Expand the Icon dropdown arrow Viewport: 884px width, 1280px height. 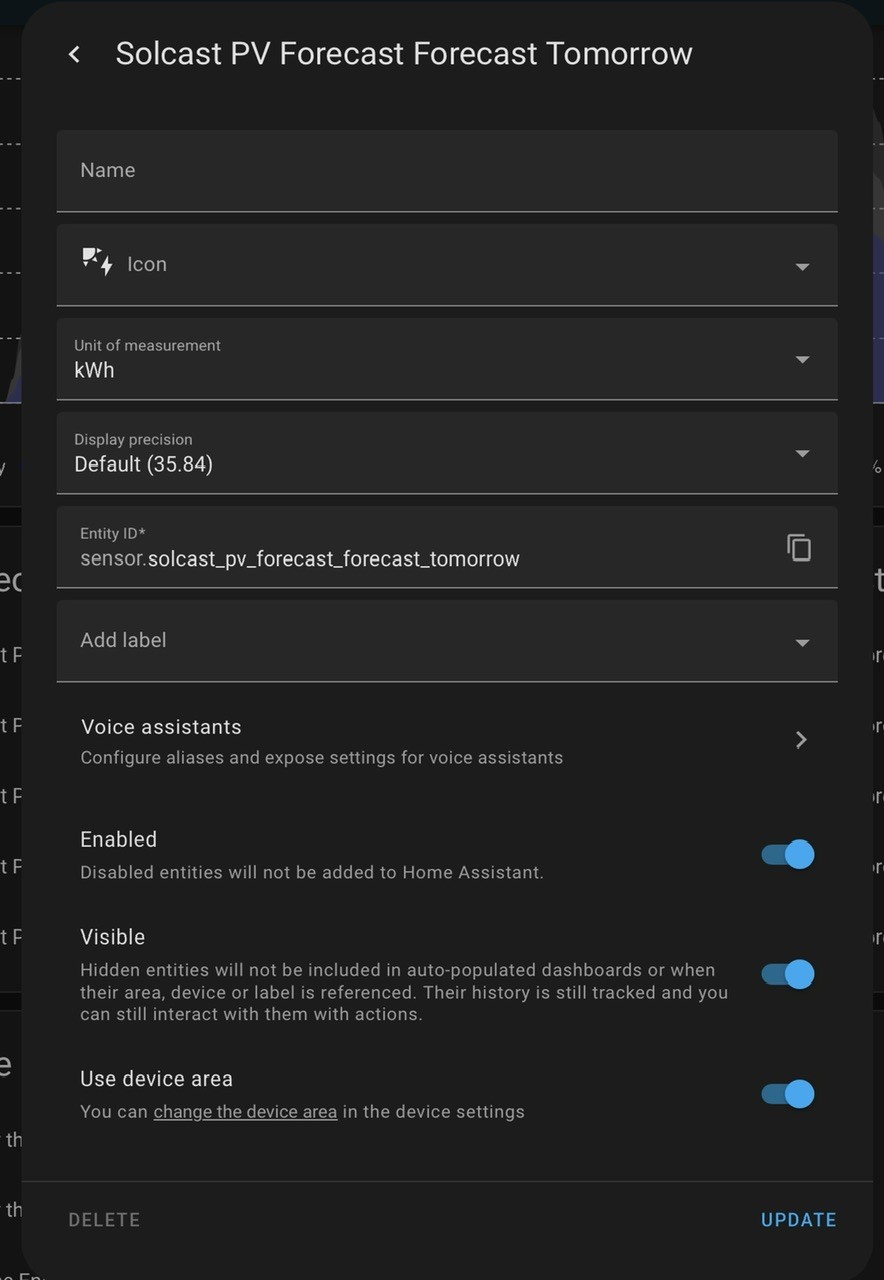802,267
